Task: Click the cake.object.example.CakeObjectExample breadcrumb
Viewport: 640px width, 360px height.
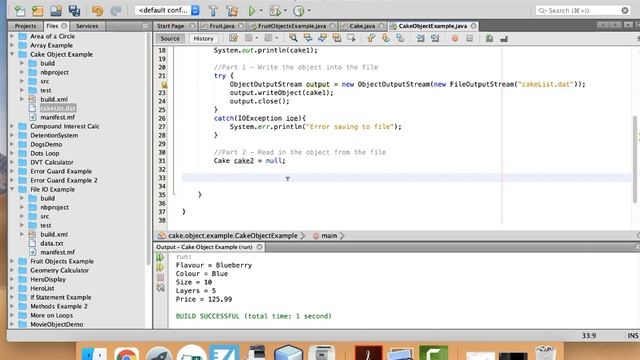Action: [x=233, y=236]
